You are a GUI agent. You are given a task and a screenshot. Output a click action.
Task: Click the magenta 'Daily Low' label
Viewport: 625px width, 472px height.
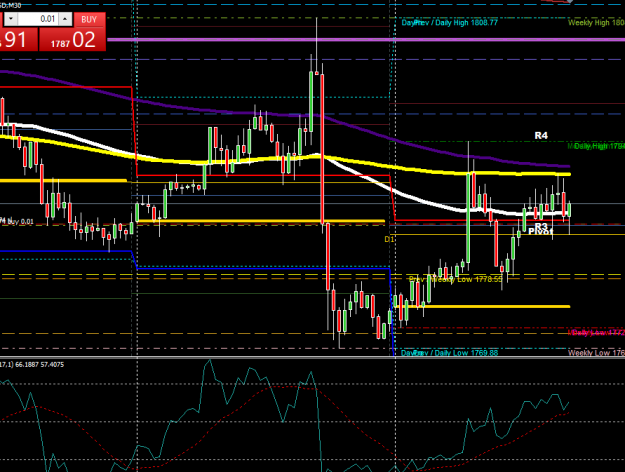point(597,332)
